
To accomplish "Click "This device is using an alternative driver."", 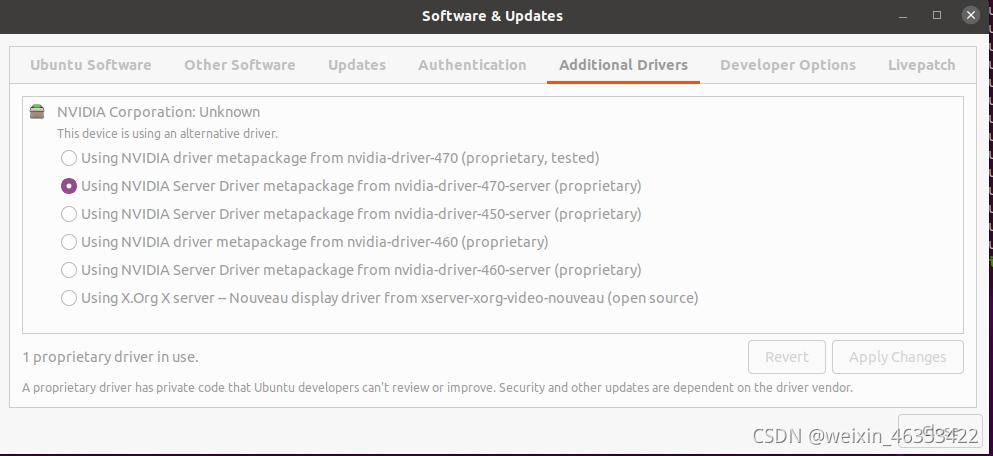I will pos(167,134).
